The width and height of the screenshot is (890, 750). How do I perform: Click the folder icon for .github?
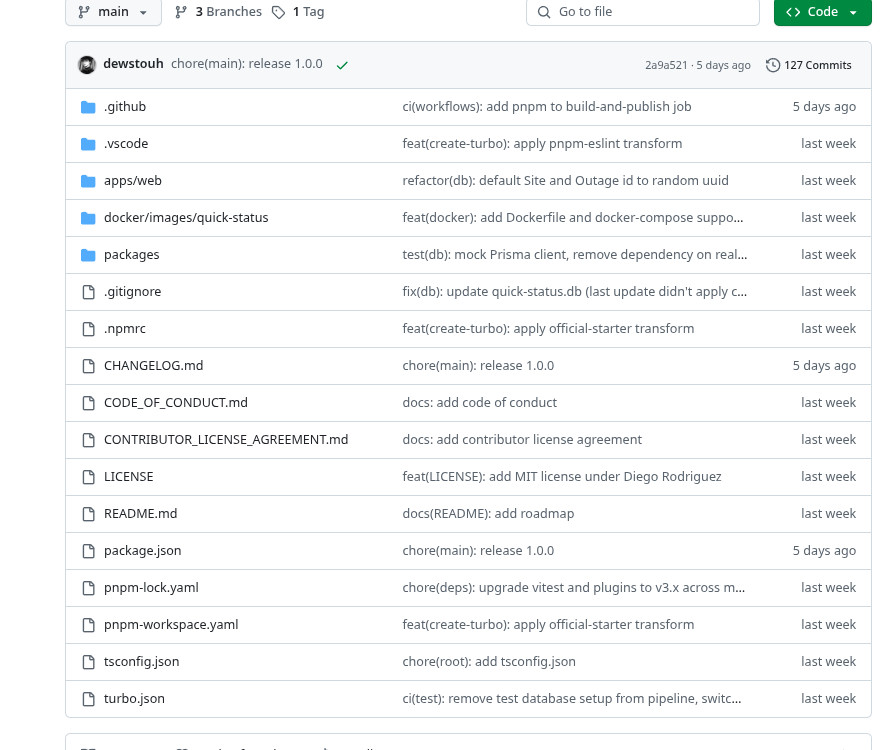[88, 107]
